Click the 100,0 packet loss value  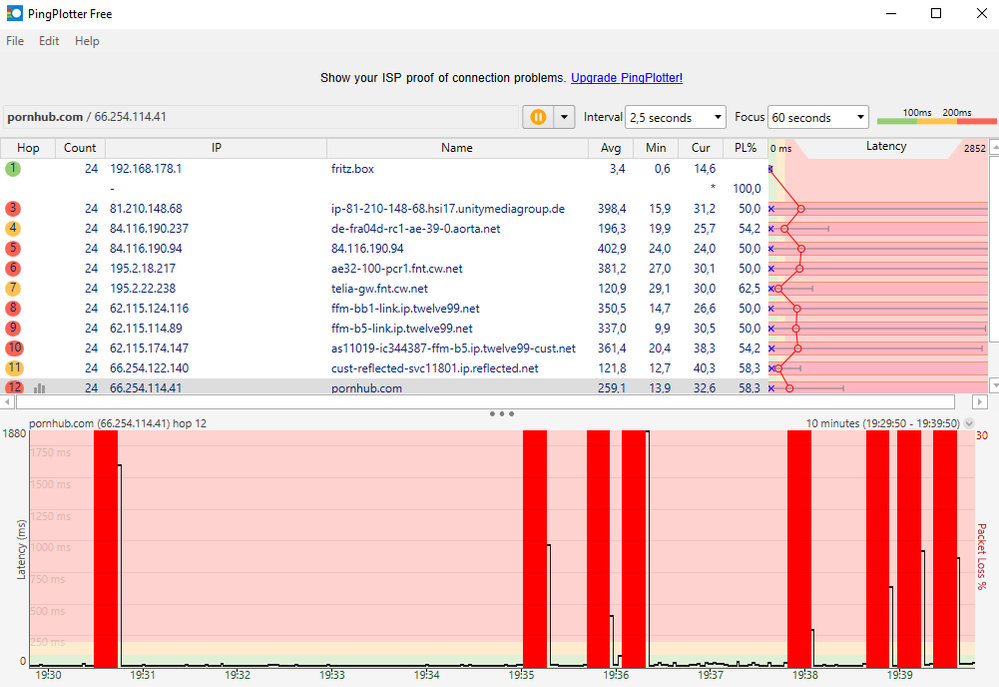(747, 189)
